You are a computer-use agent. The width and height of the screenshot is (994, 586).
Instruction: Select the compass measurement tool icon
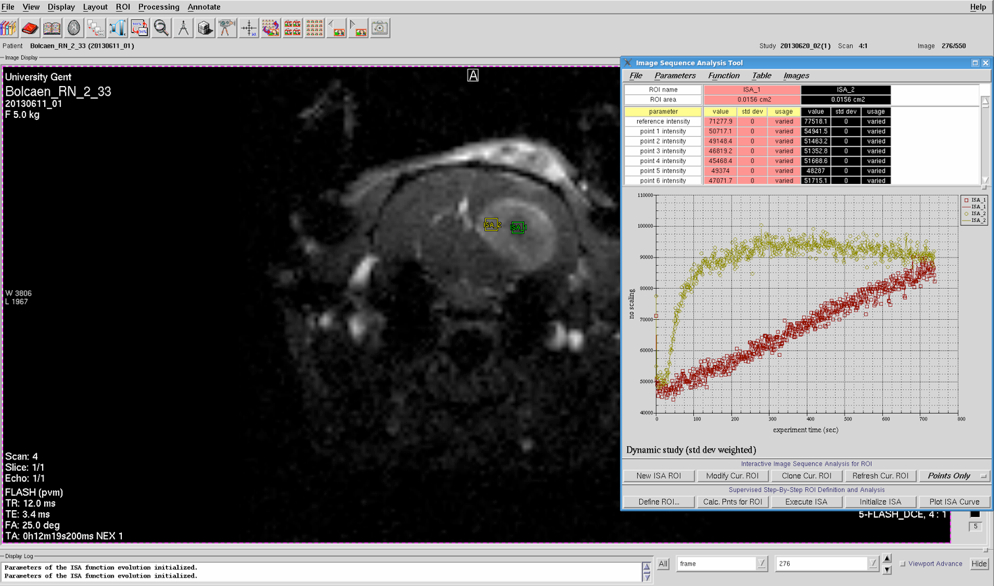pyautogui.click(x=183, y=29)
